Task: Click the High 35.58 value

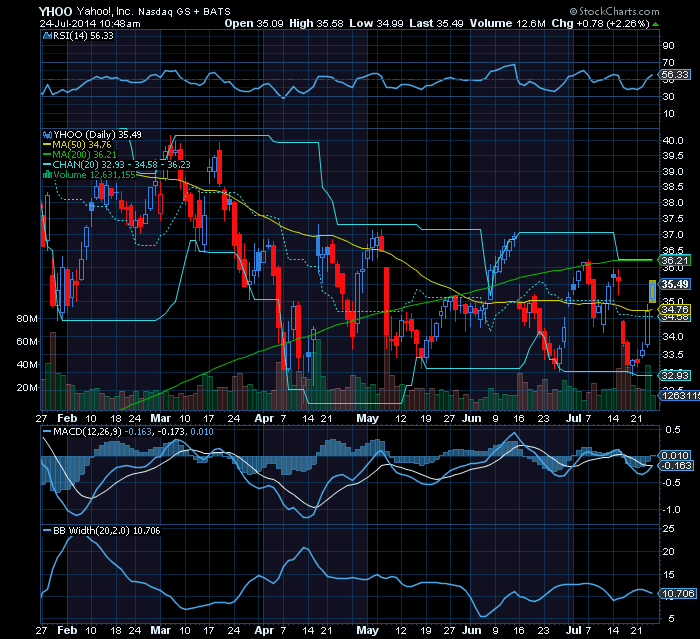Action: click(316, 23)
